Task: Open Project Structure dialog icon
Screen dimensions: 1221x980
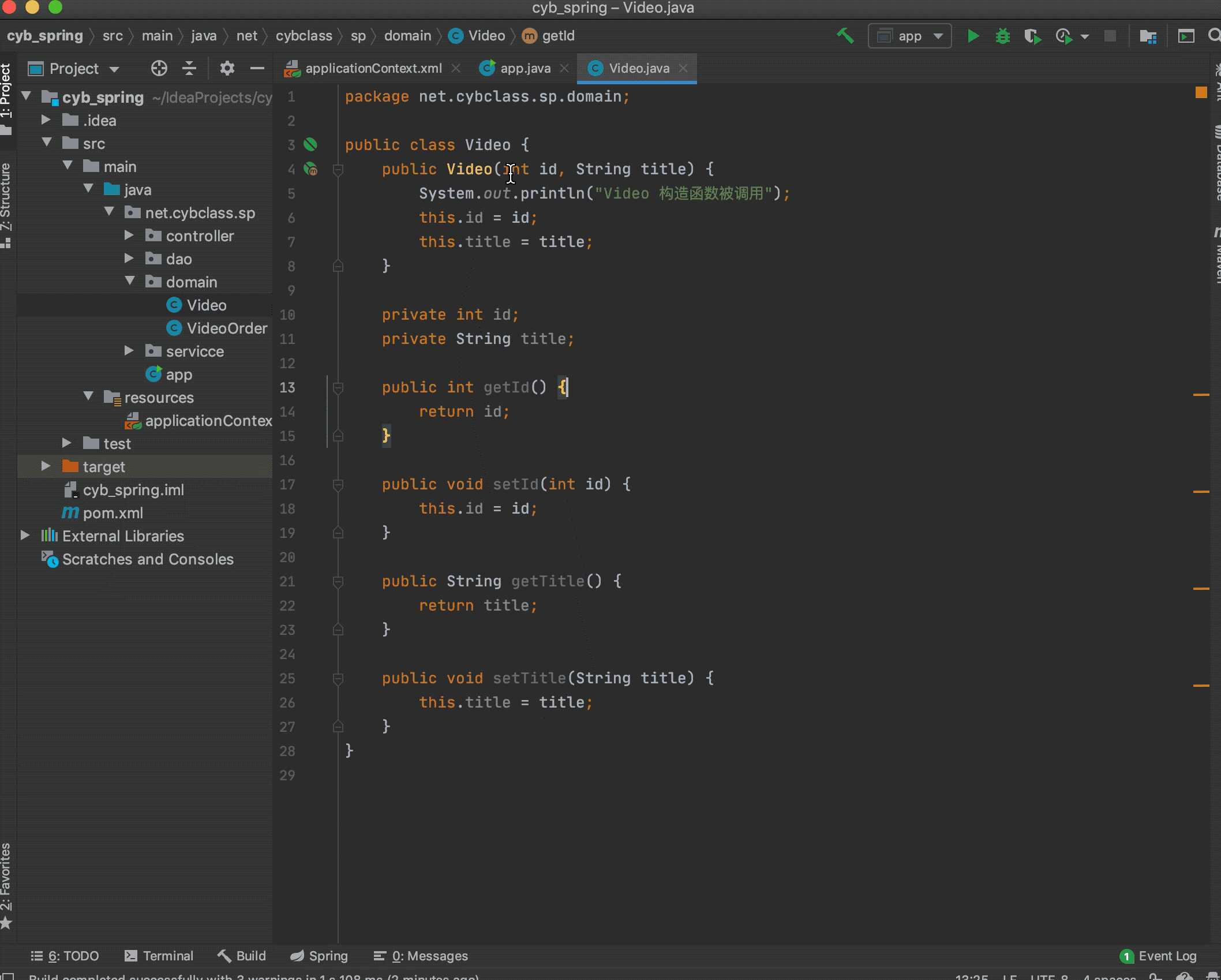Action: [1148, 36]
